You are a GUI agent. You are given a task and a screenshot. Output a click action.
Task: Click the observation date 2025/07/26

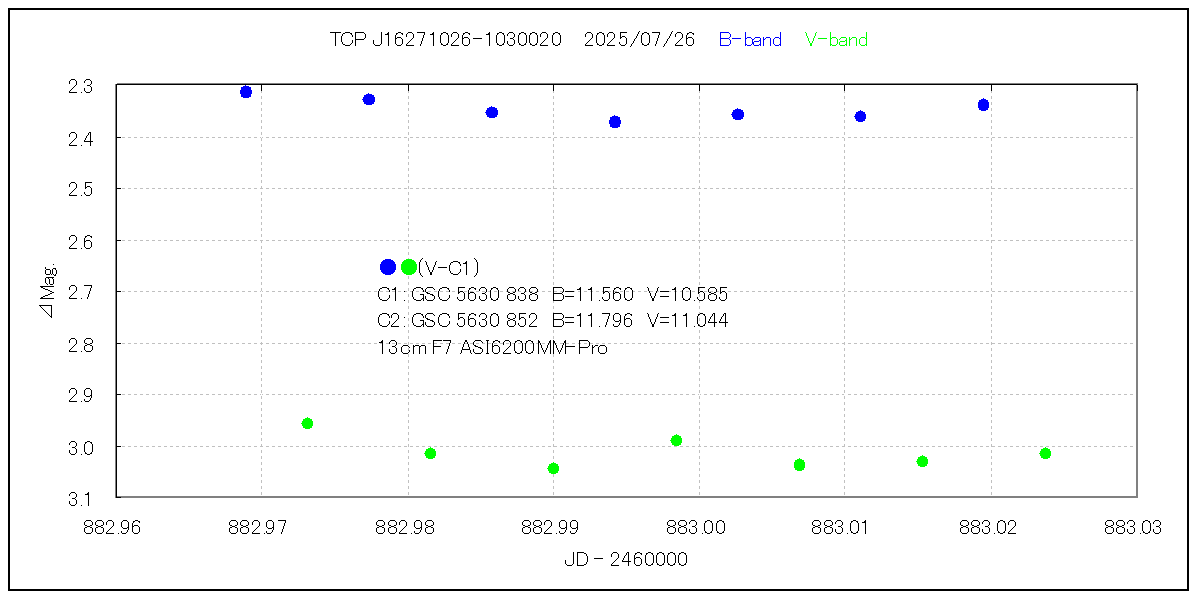click(x=639, y=40)
